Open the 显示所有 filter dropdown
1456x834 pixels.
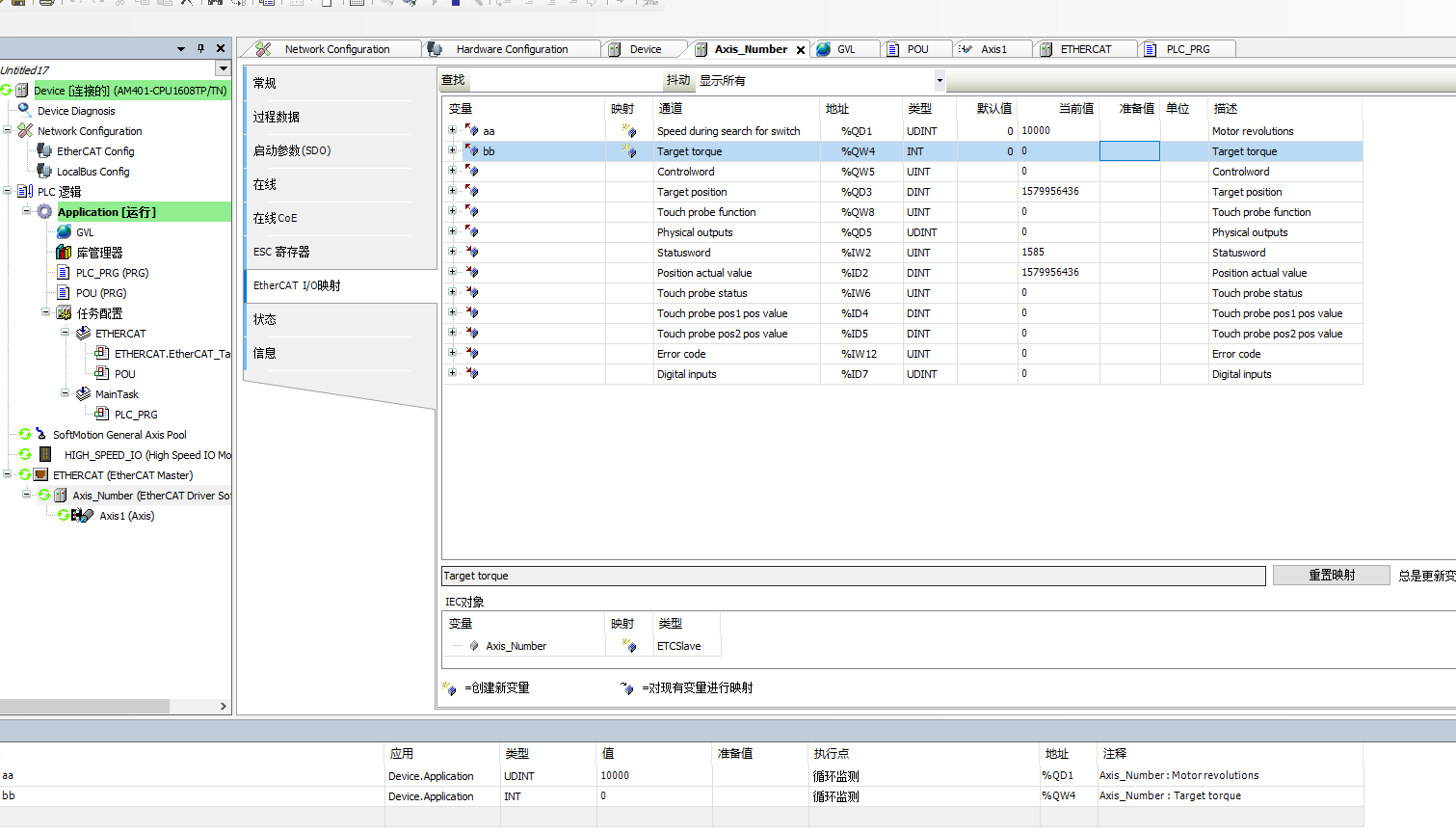tap(940, 80)
